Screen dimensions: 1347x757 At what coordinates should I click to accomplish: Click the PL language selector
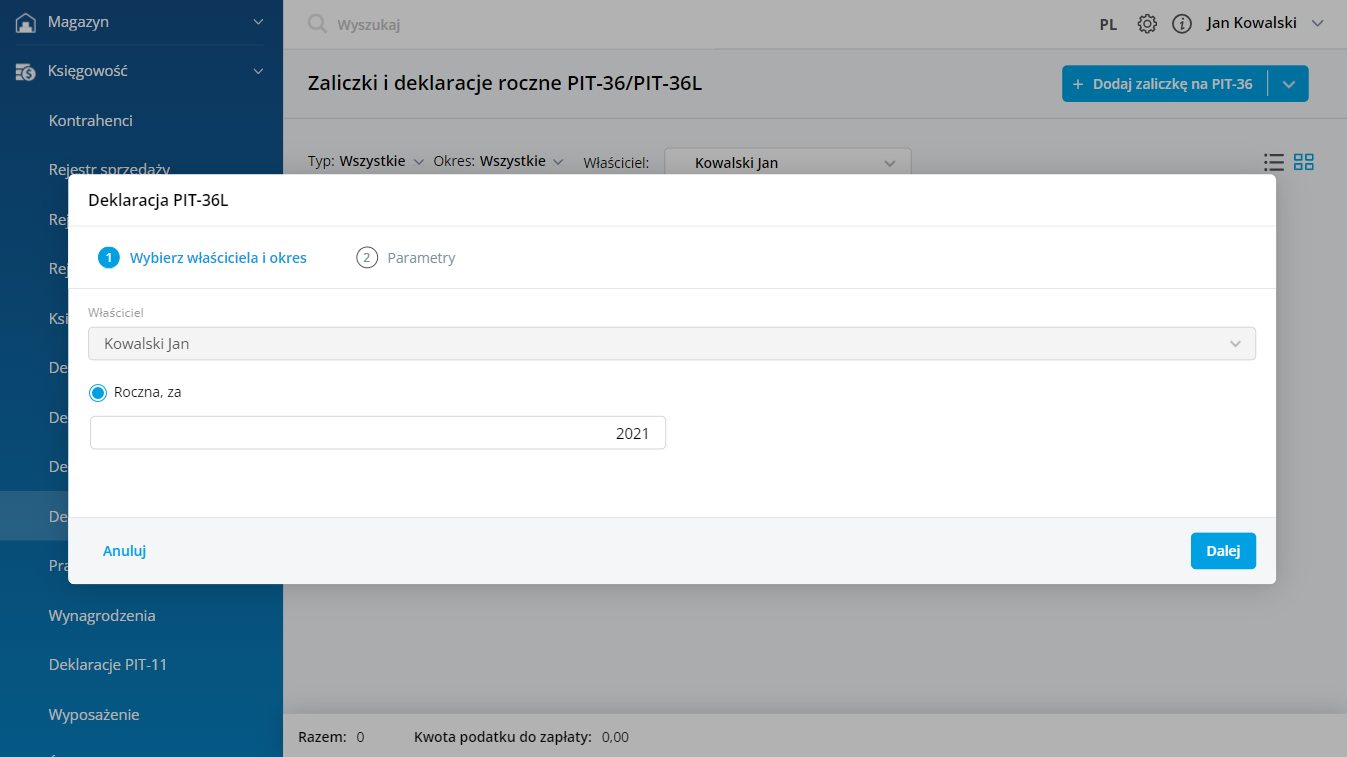(x=1108, y=25)
